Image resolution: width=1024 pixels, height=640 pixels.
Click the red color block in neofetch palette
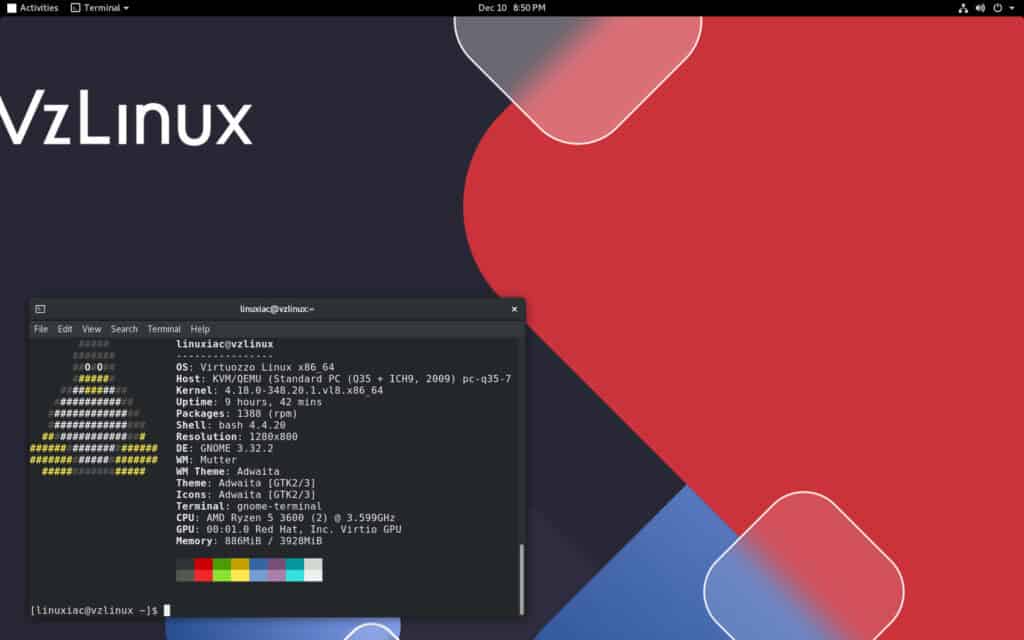click(x=203, y=569)
